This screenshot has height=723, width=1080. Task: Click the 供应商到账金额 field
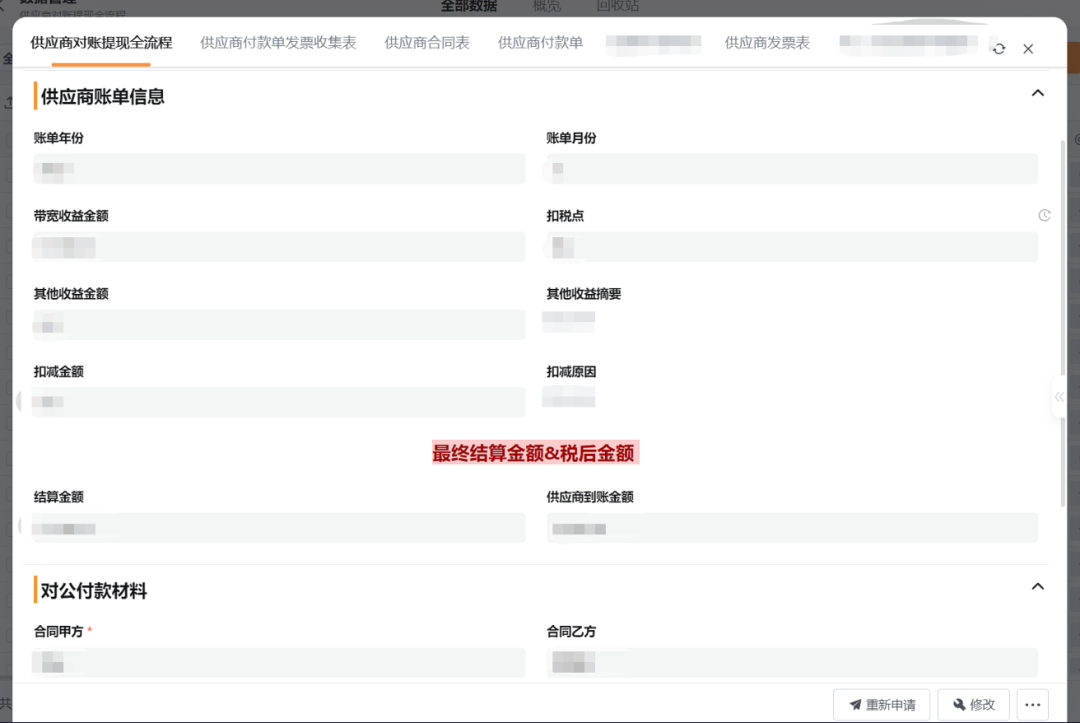[x=791, y=528]
